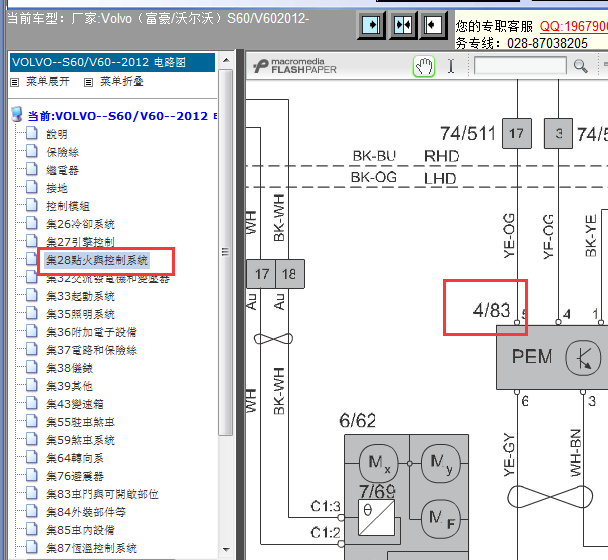Click connector box 17 labeled 74/511

(516, 133)
